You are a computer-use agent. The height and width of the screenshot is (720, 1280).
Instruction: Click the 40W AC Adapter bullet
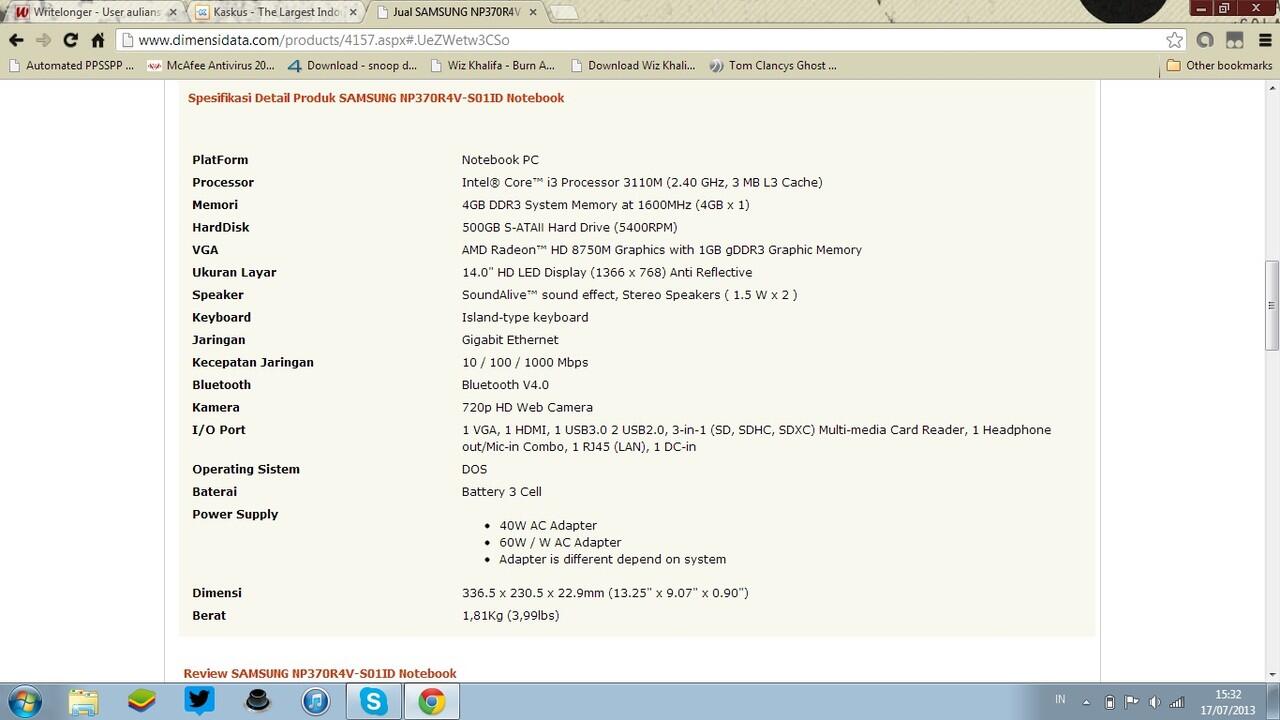(548, 526)
